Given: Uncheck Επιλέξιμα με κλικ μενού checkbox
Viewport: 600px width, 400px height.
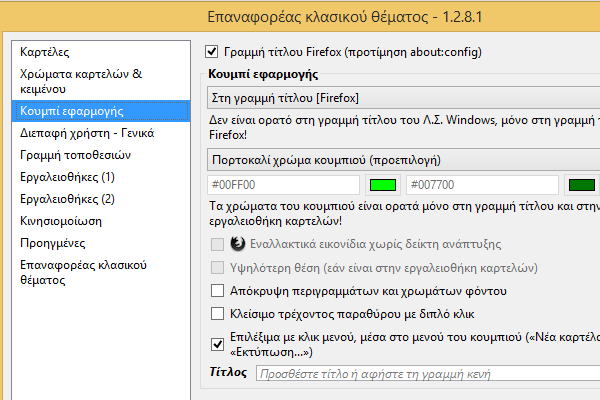Looking at the screenshot, I should point(217,344).
